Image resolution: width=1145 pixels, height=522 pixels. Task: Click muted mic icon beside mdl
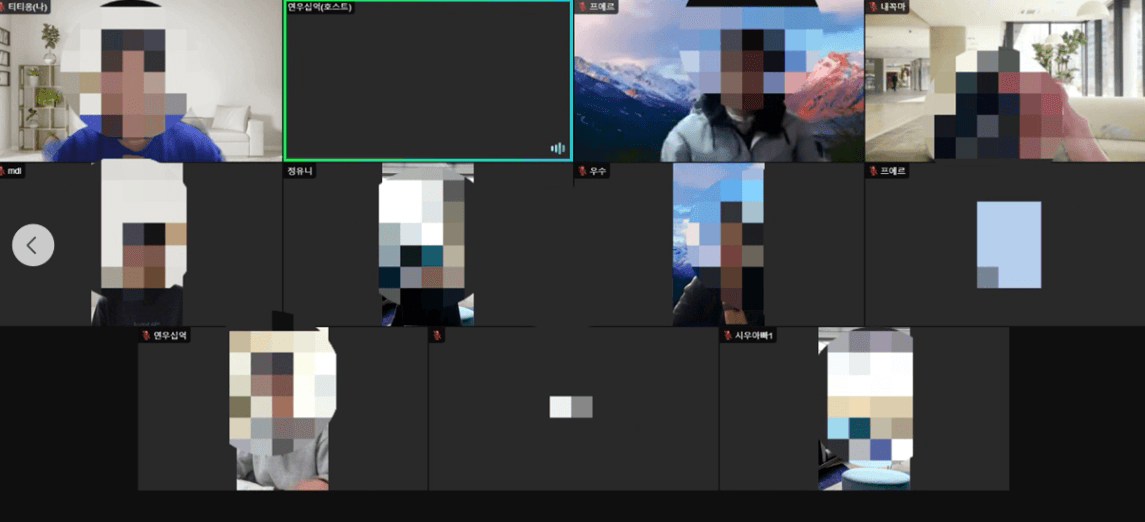[3, 171]
